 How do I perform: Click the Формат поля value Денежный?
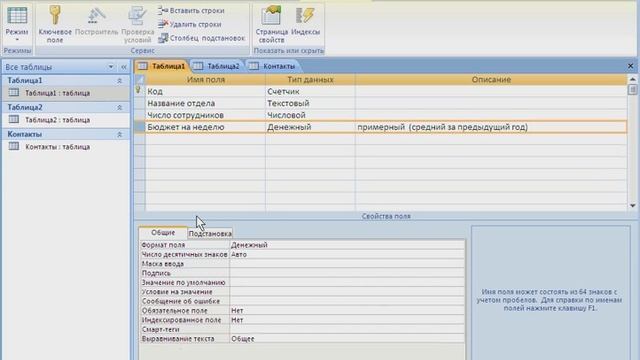click(x=347, y=245)
